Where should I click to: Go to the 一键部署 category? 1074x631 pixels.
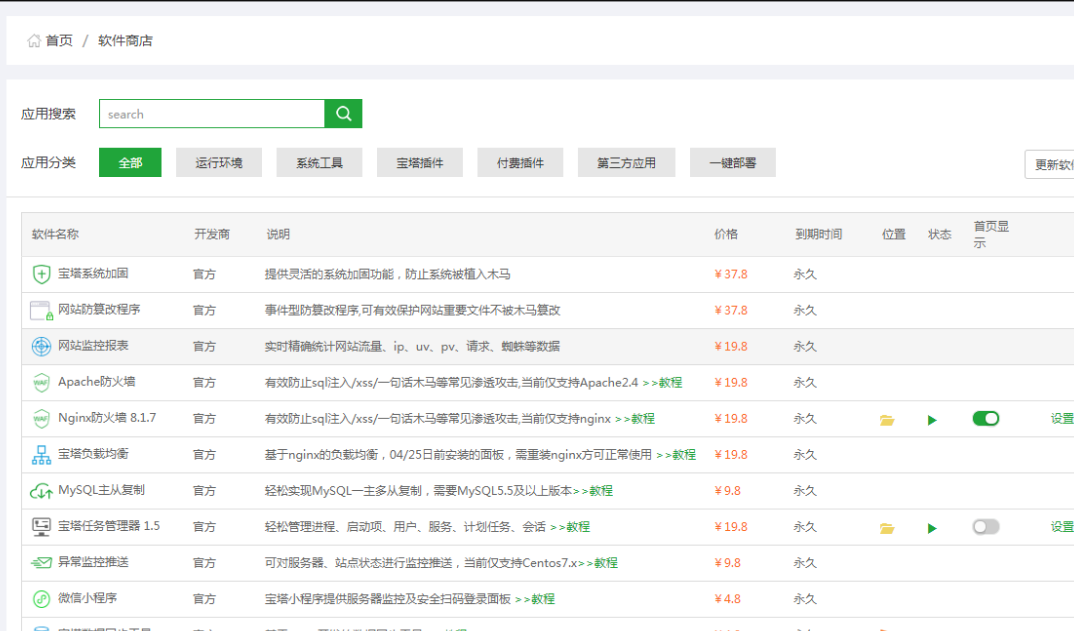point(733,162)
